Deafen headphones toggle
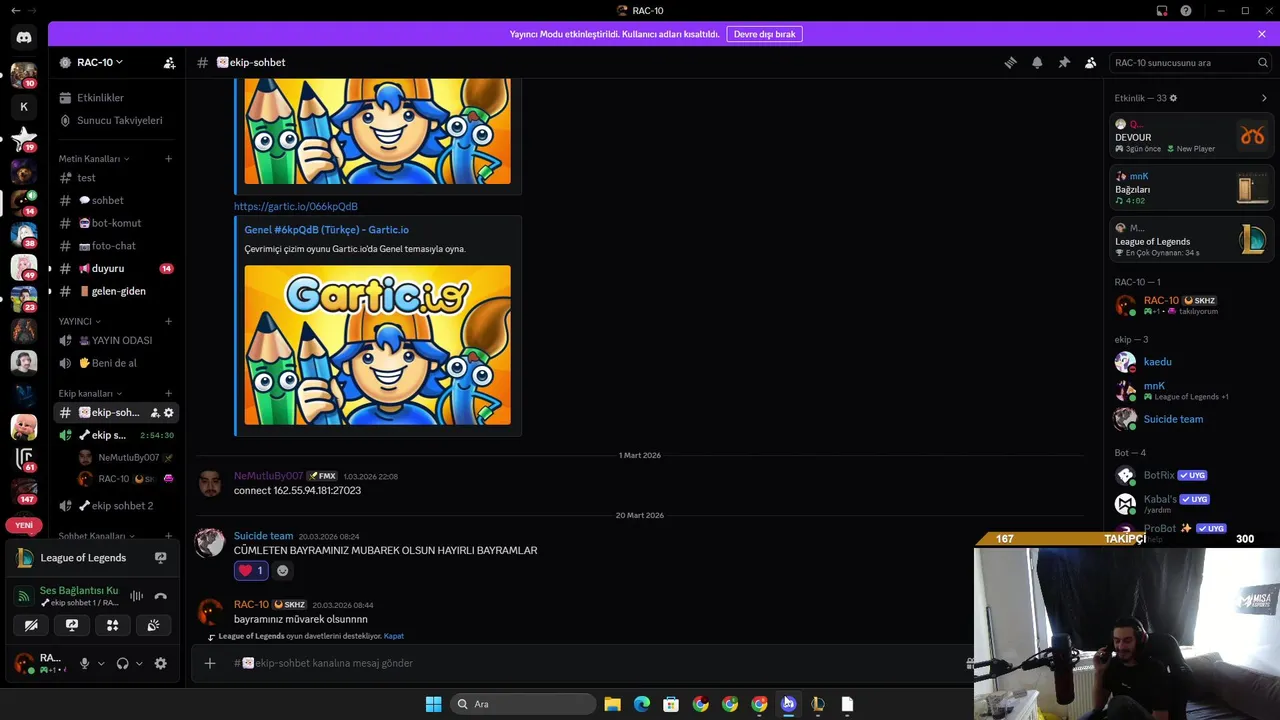The height and width of the screenshot is (720, 1280). tap(122, 663)
